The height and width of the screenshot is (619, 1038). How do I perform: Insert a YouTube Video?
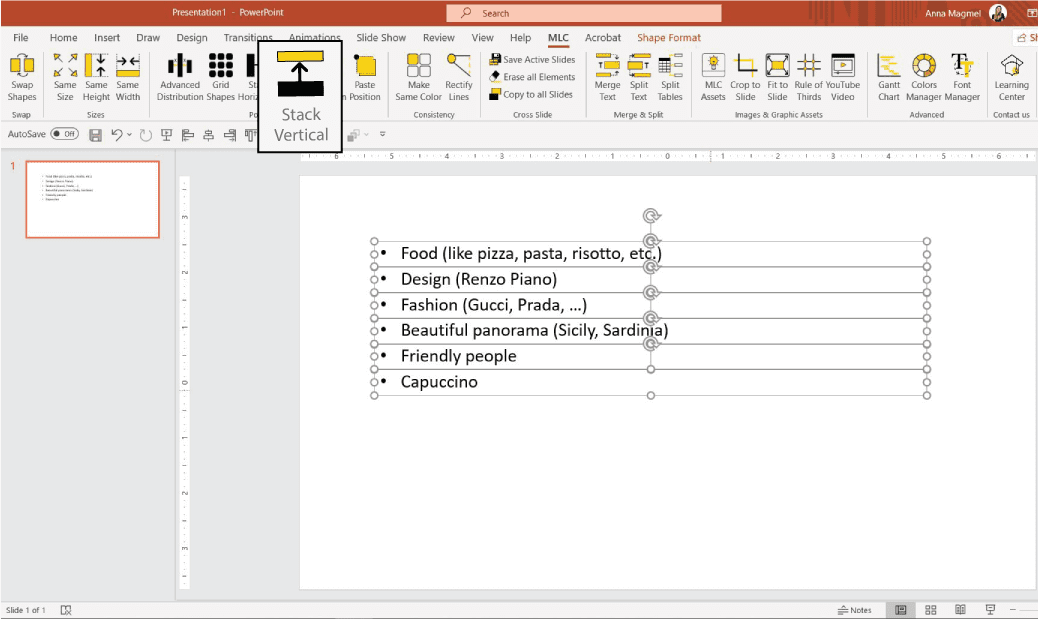click(842, 75)
